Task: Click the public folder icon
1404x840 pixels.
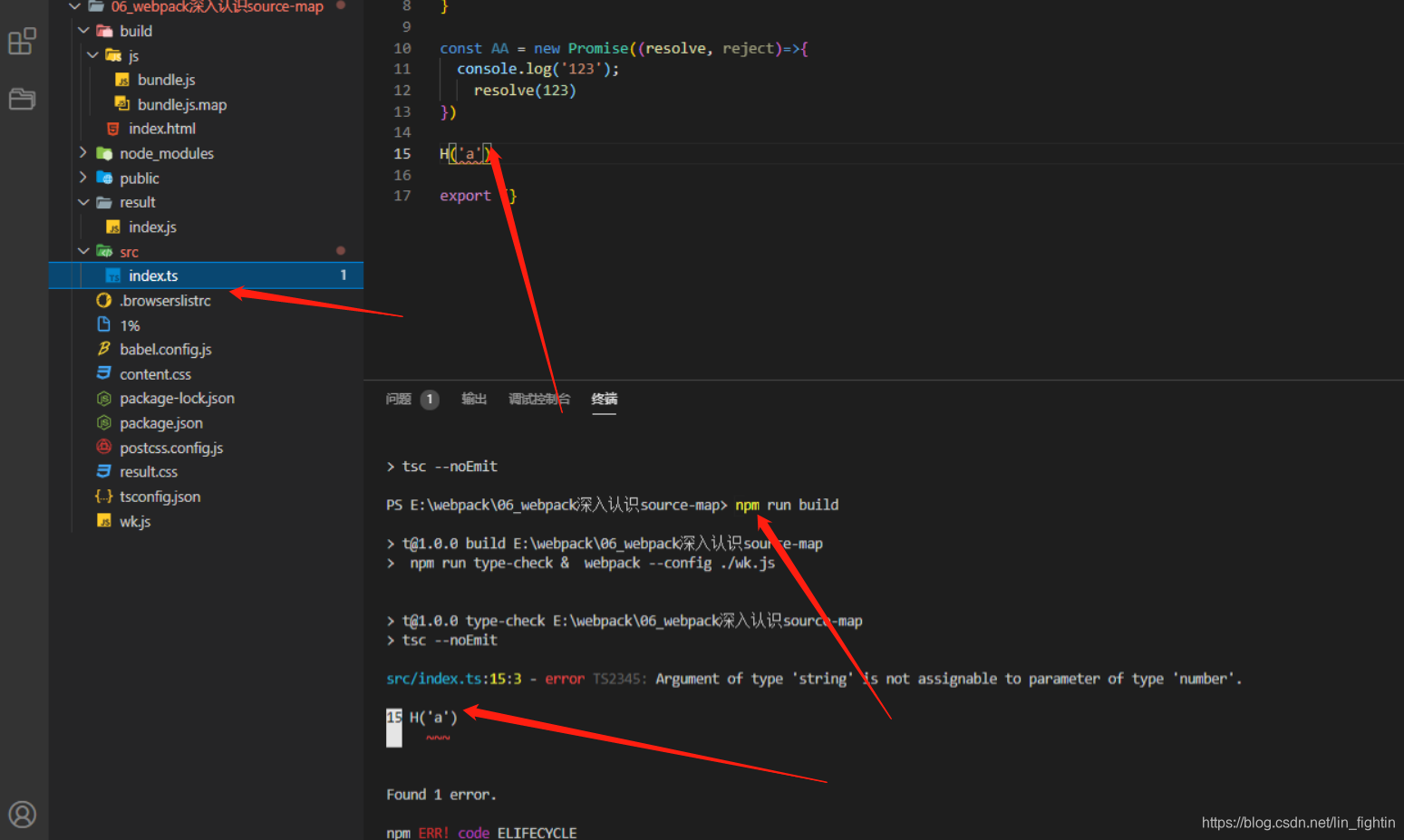Action: coord(104,178)
